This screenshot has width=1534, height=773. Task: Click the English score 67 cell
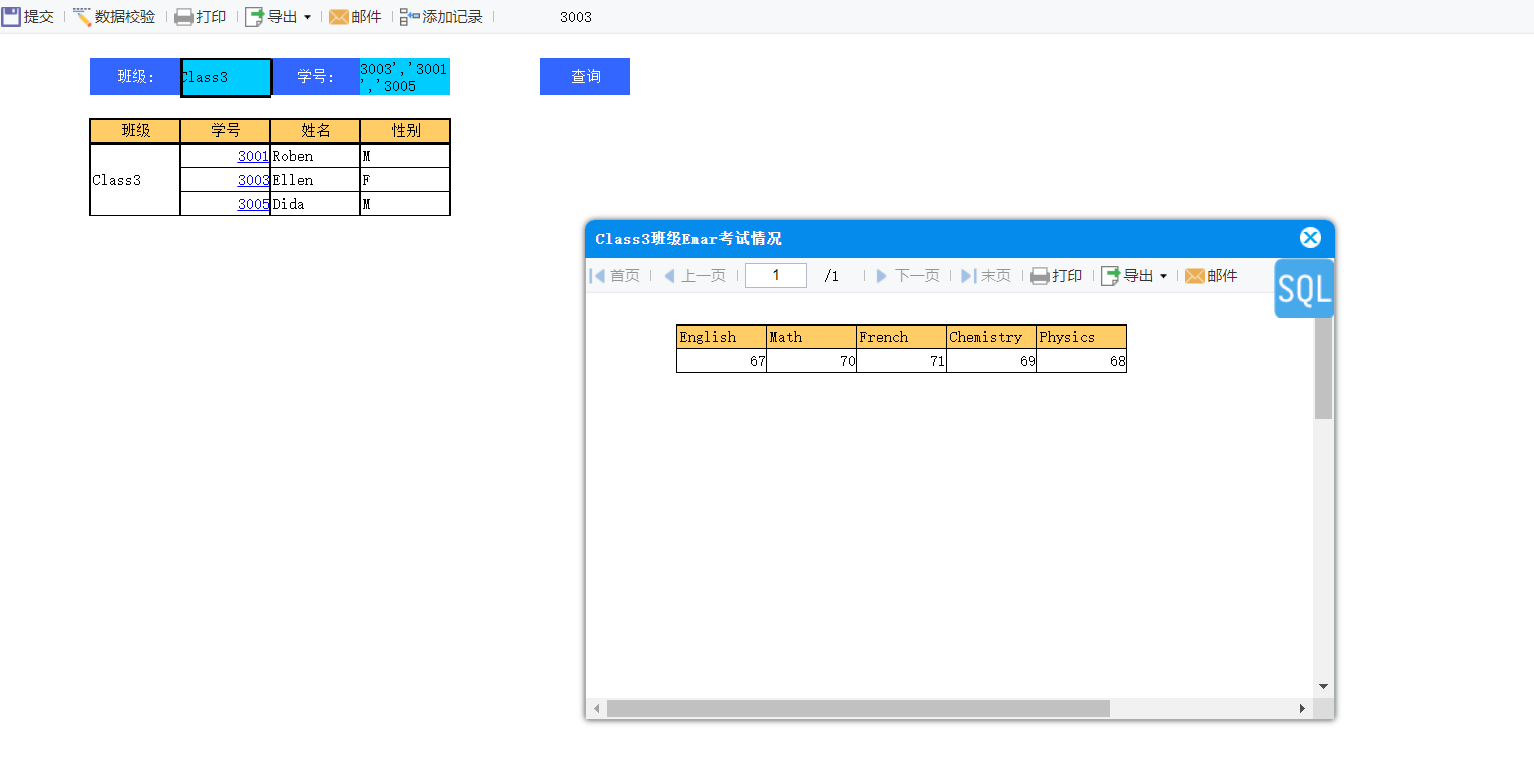pyautogui.click(x=721, y=361)
